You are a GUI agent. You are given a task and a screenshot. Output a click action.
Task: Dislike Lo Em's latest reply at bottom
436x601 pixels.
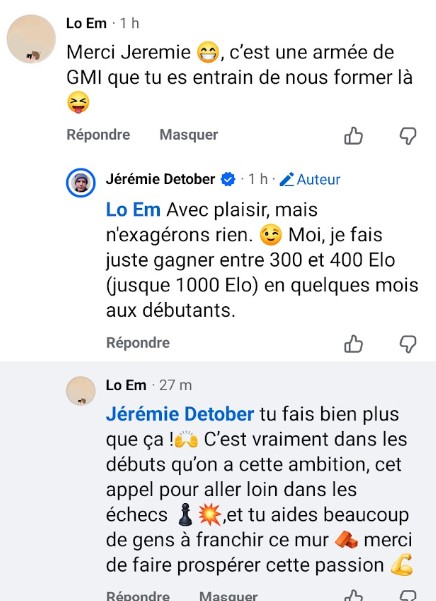point(408,595)
